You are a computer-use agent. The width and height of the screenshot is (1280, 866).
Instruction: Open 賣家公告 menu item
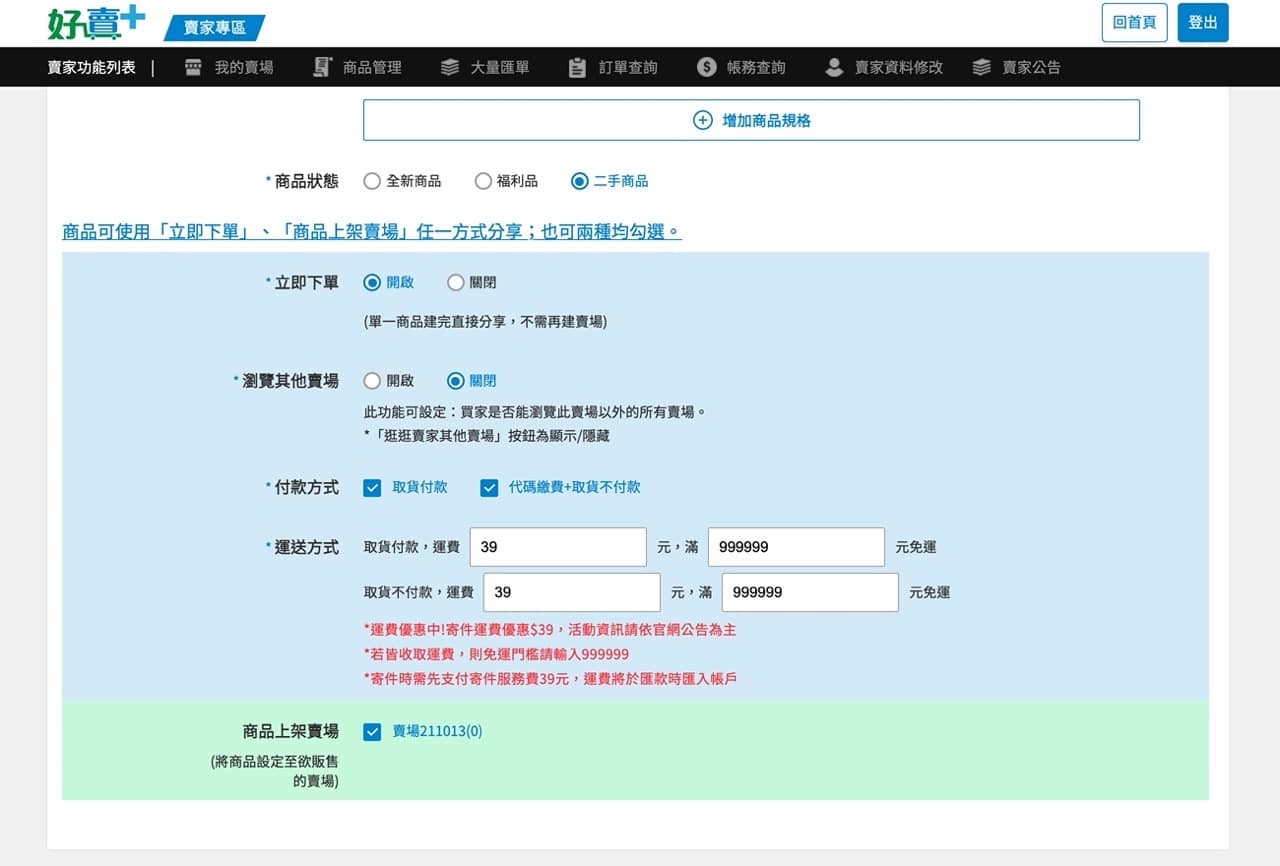click(1032, 67)
